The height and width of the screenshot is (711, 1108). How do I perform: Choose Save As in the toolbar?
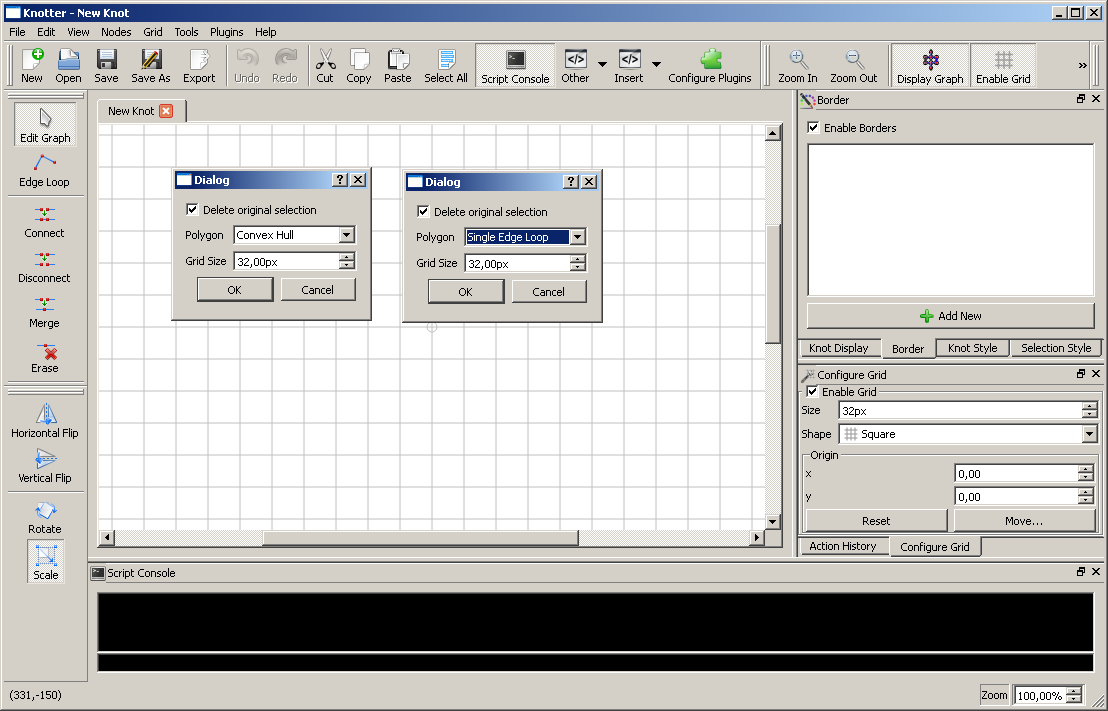point(151,66)
